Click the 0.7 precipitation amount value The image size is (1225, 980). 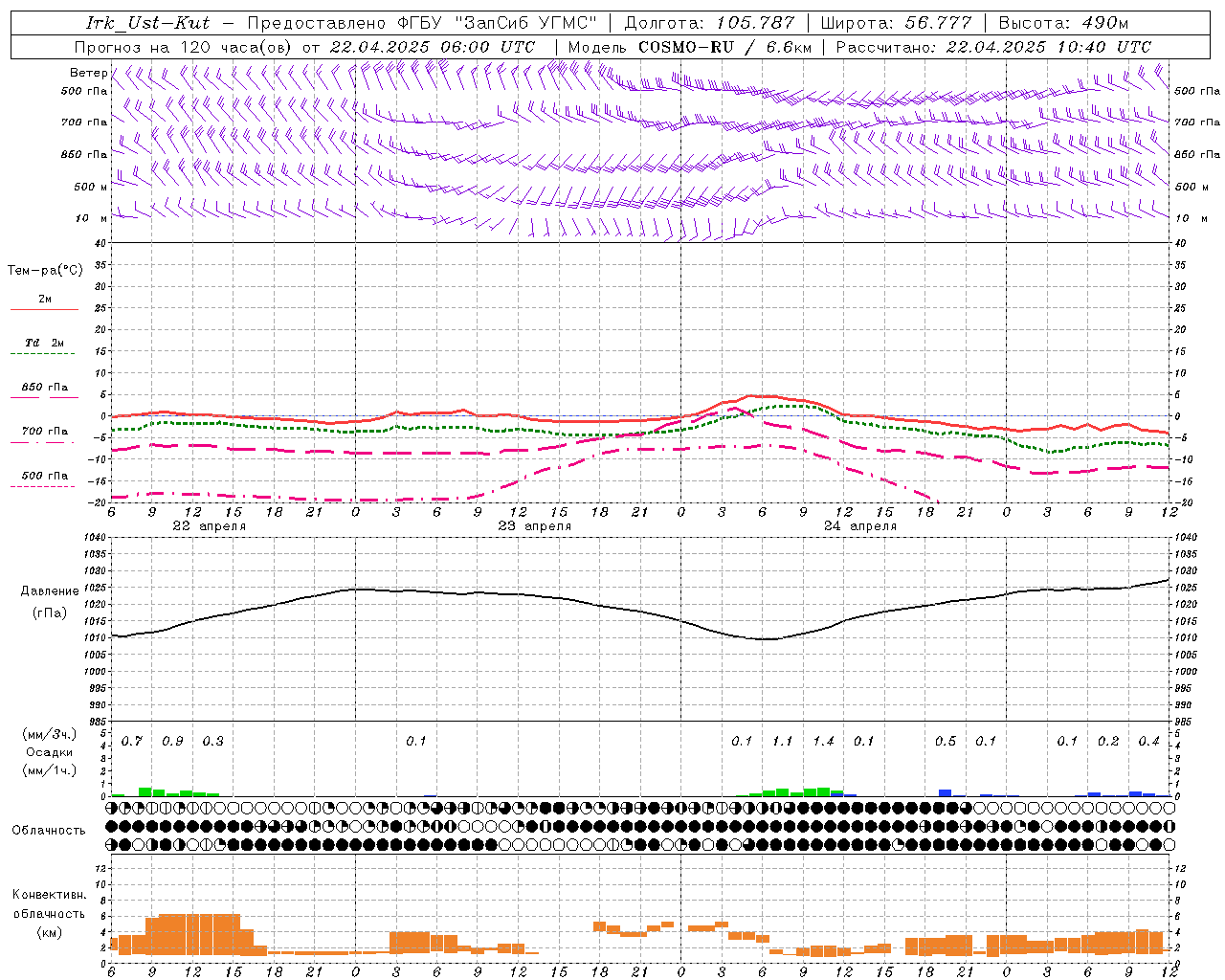pyautogui.click(x=132, y=742)
